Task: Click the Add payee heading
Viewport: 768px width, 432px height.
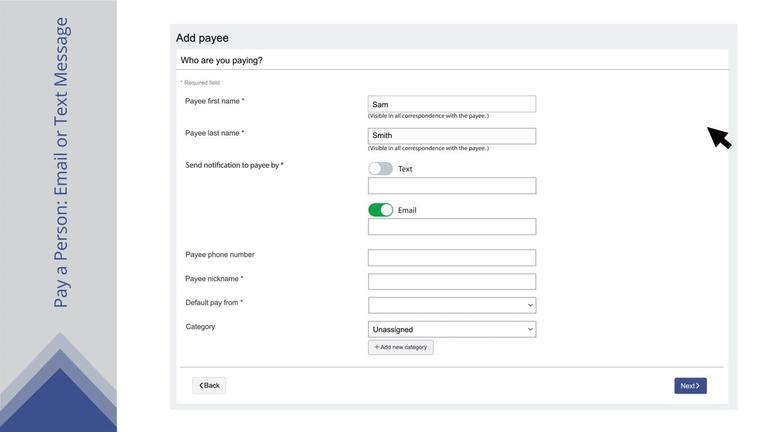Action: point(202,38)
